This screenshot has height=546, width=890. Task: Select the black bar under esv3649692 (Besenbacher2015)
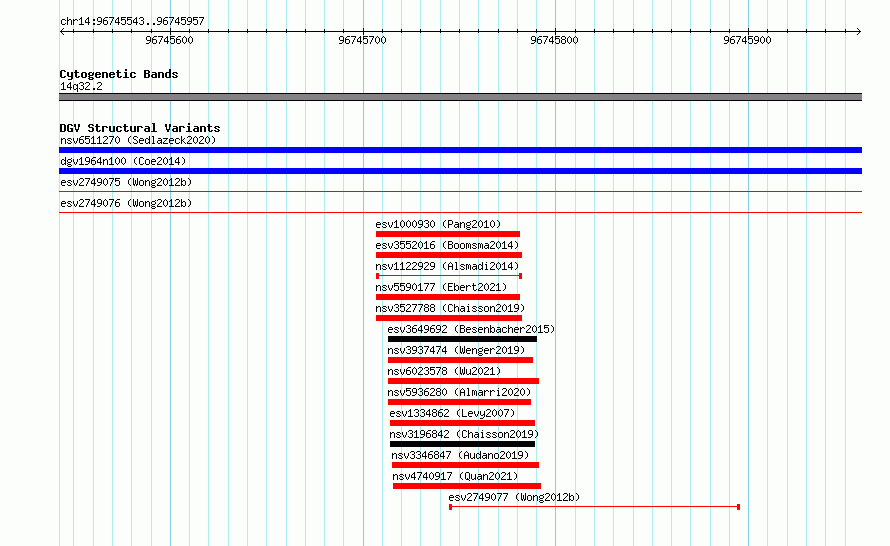click(462, 339)
